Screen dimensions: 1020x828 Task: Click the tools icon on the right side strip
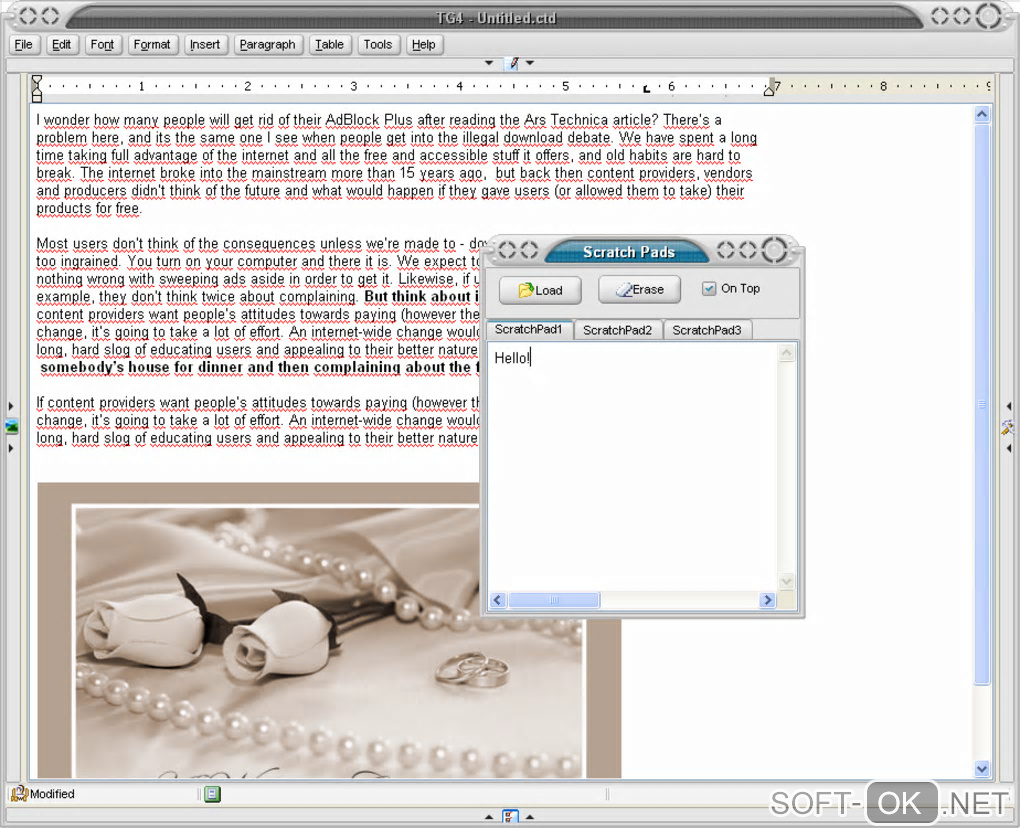tap(1007, 427)
